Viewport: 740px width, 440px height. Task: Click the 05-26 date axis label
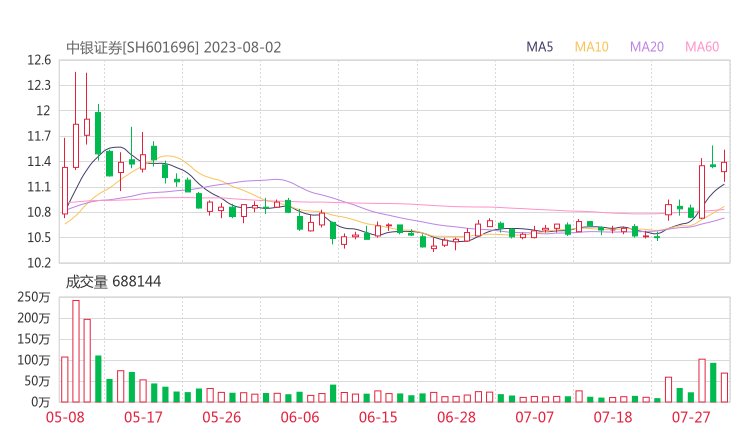pyautogui.click(x=221, y=417)
